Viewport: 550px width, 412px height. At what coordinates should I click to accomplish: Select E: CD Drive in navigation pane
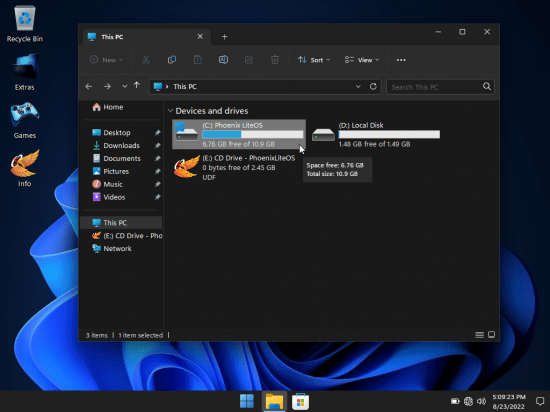(x=127, y=236)
